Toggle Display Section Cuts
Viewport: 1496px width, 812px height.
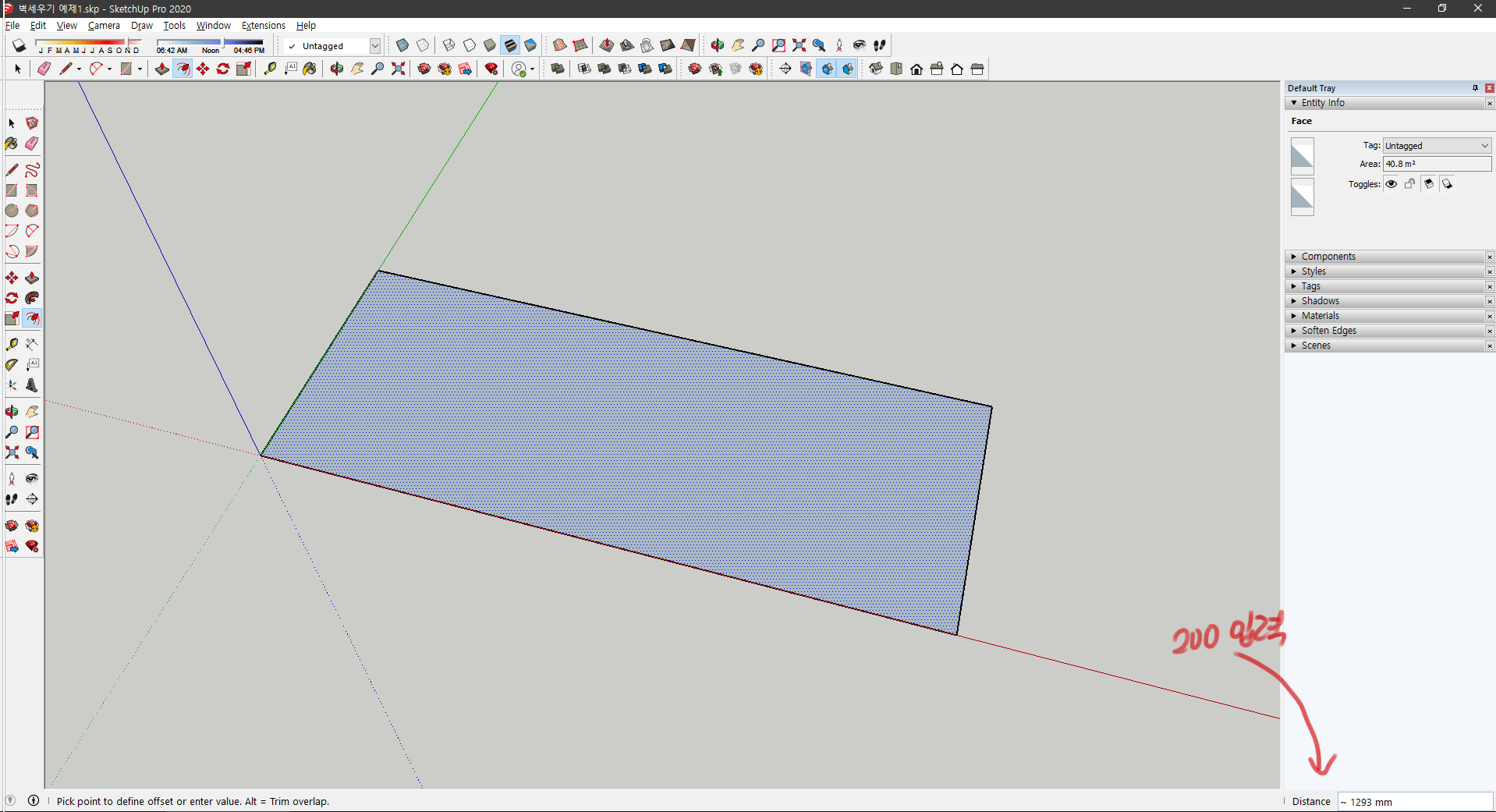click(x=827, y=69)
